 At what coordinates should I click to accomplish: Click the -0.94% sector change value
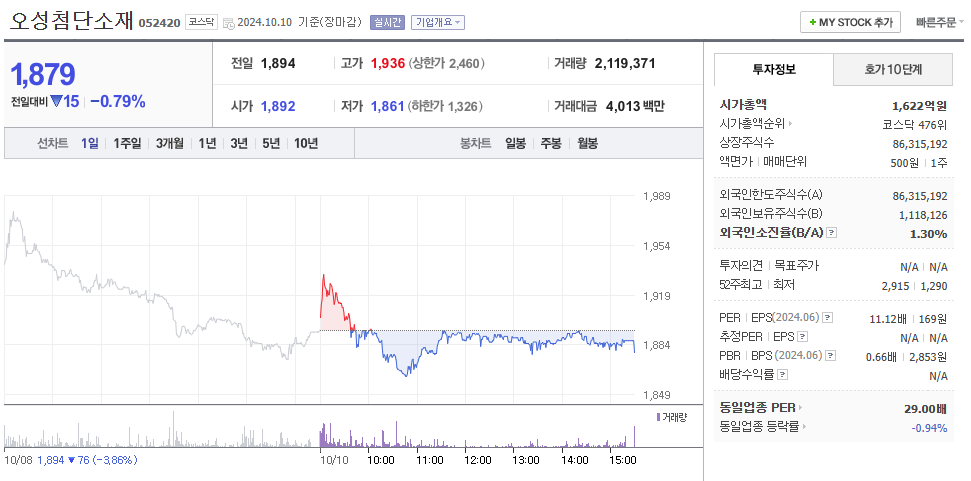tap(929, 427)
